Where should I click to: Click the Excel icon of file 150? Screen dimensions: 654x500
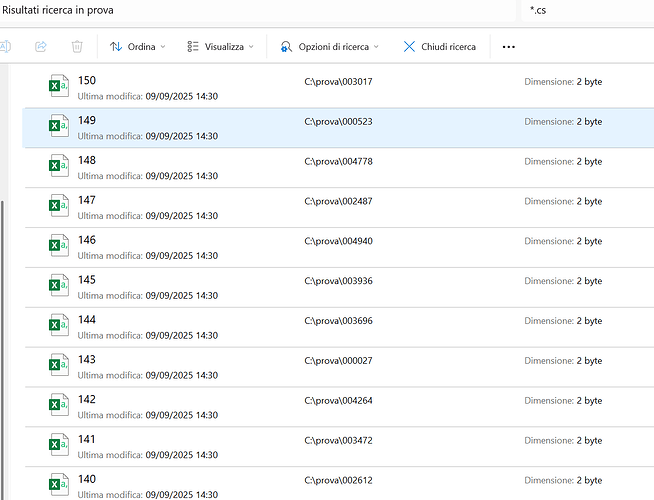pos(59,87)
